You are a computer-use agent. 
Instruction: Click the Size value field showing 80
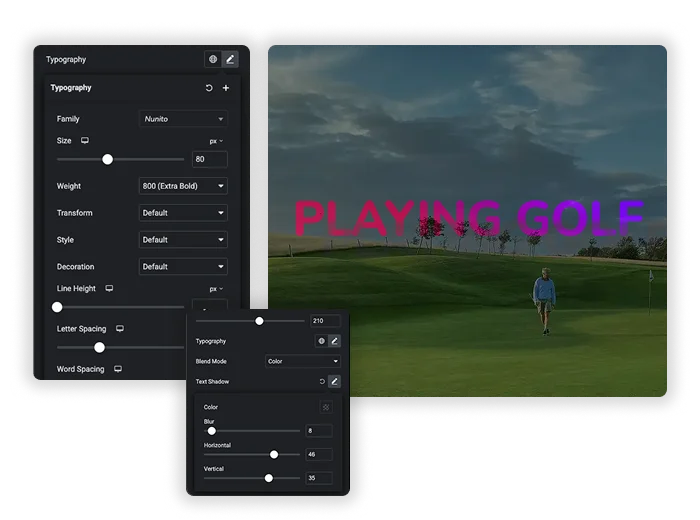tap(210, 159)
